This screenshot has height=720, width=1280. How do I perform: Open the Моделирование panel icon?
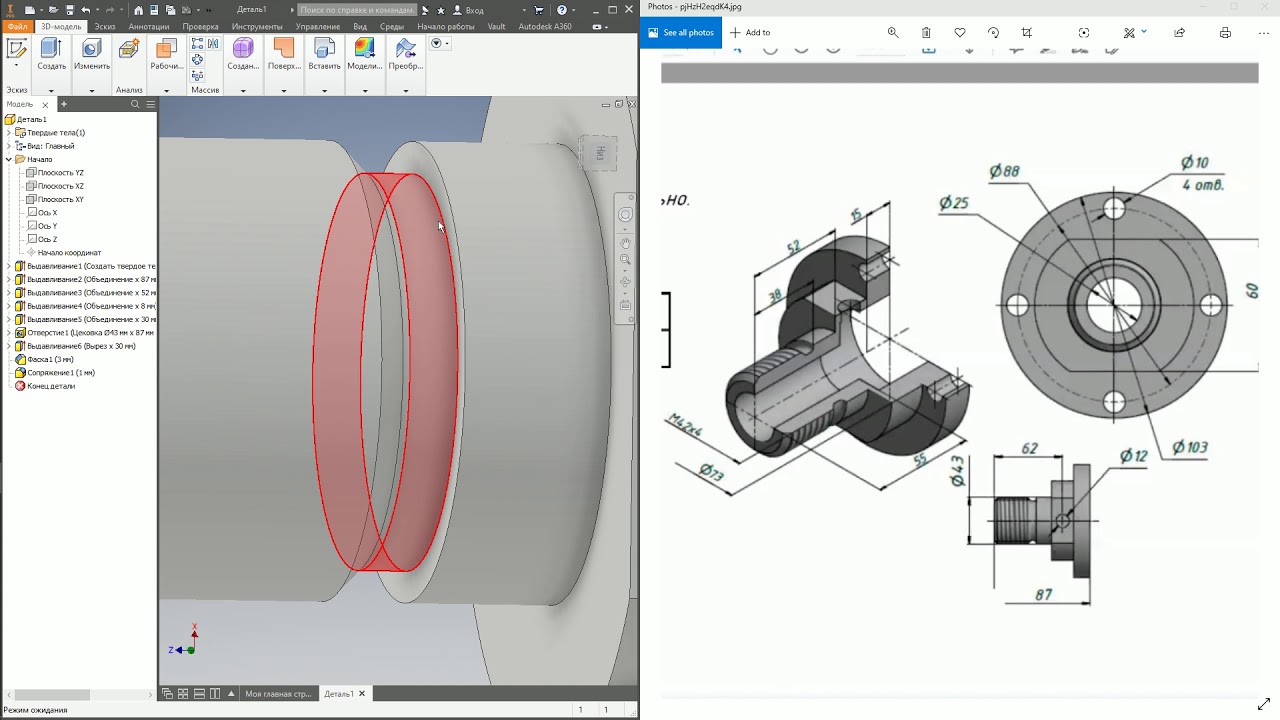tap(364, 48)
